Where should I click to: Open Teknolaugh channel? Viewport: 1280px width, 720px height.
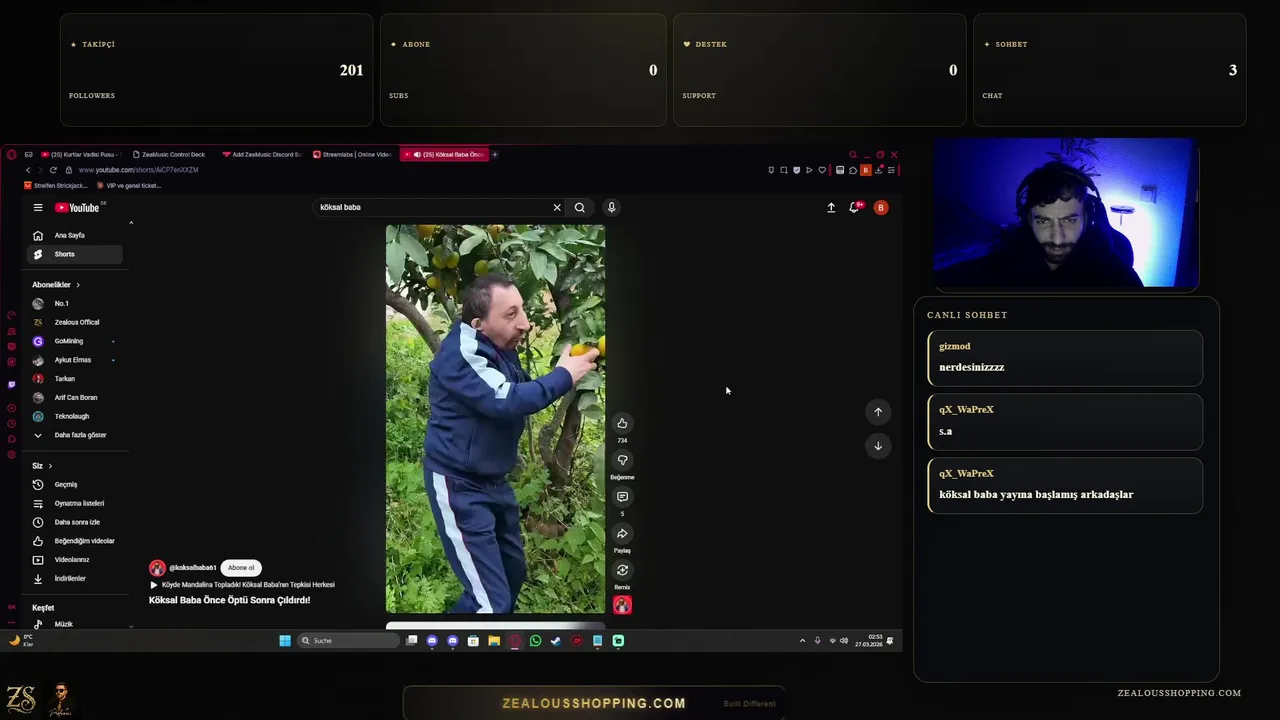(75, 416)
